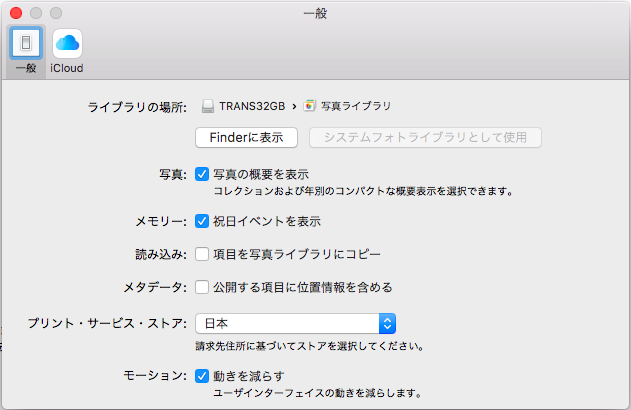Viewport: 631px width, 410px height.
Task: Click the TRANS32GB path text
Action: pos(252,106)
